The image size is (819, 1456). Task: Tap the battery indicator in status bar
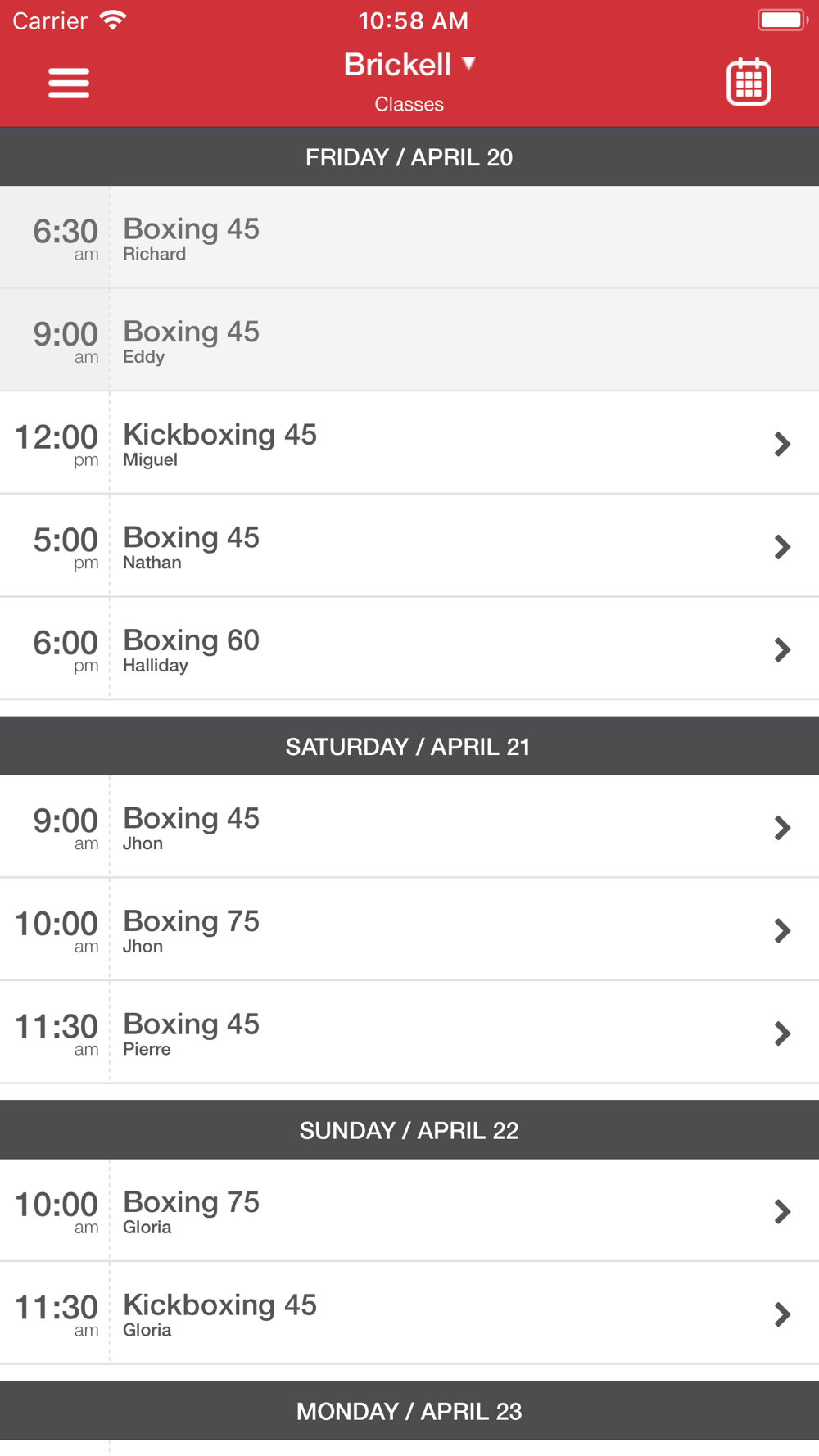[782, 20]
